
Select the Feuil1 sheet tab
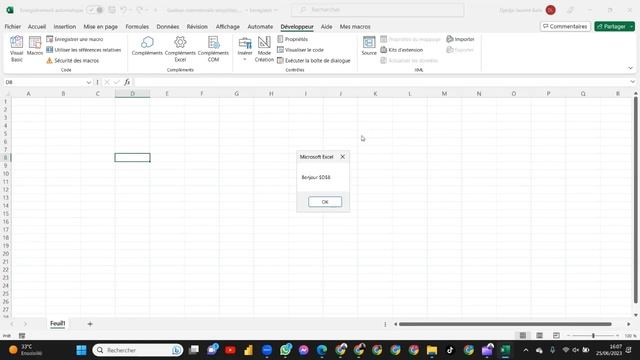pyautogui.click(x=58, y=323)
